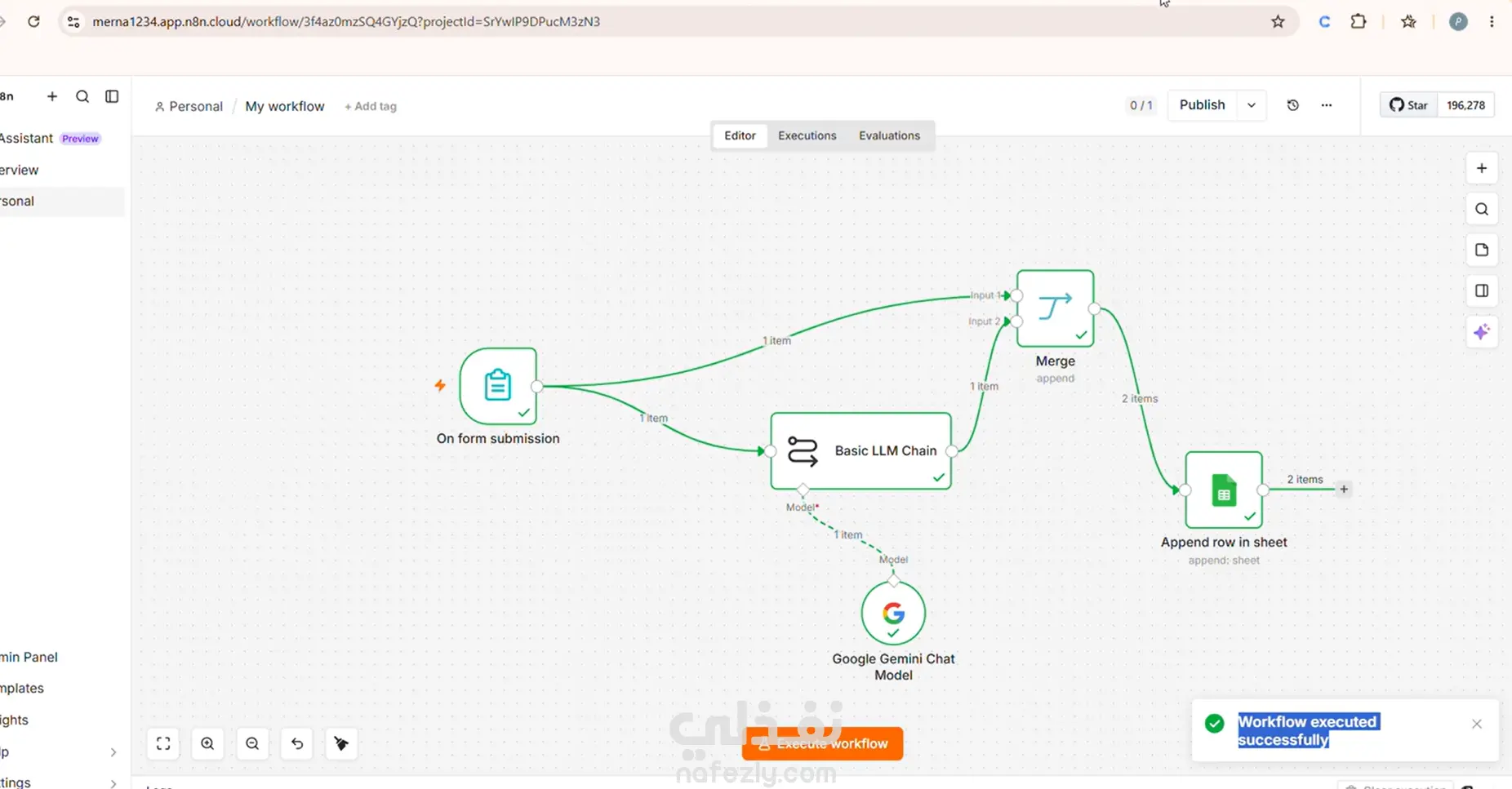
Task: Open Personal in the sidebar
Action: click(x=62, y=202)
